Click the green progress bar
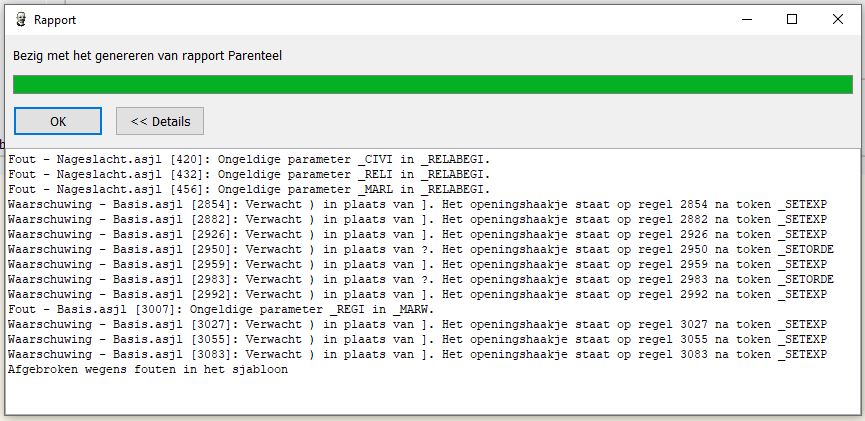The image size is (865, 421). (432, 84)
